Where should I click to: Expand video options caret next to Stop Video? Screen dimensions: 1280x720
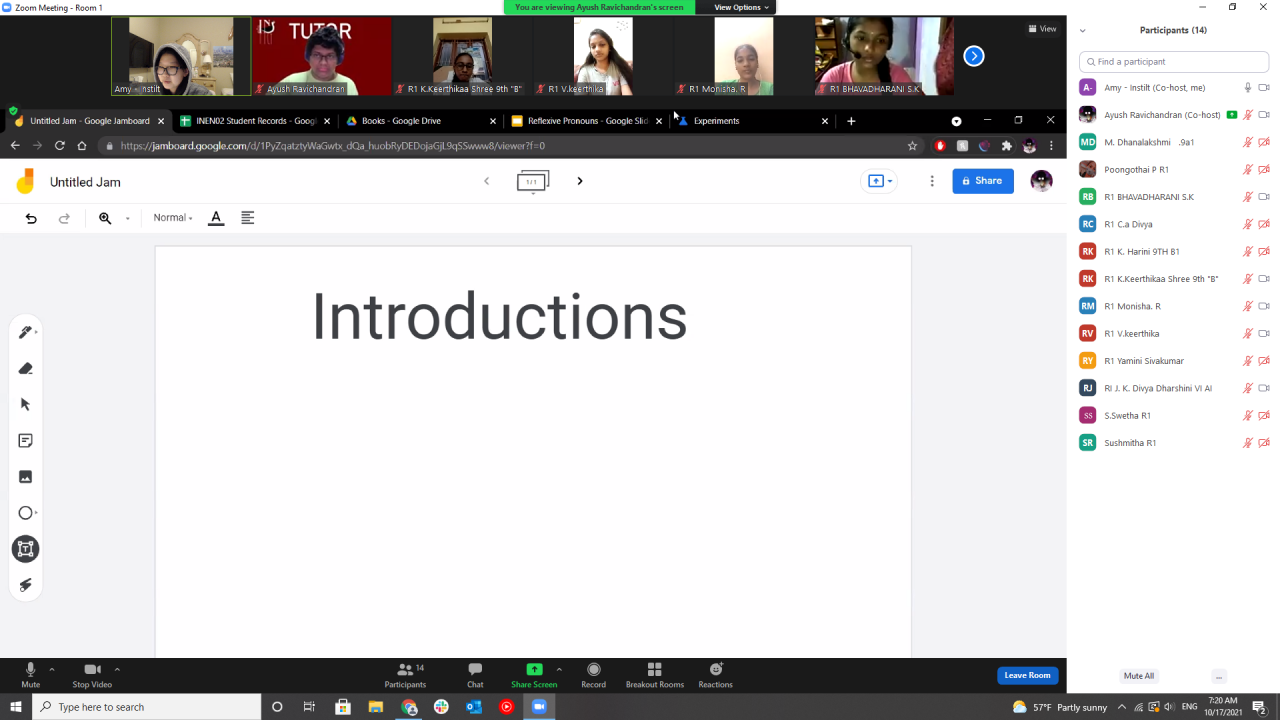point(117,669)
